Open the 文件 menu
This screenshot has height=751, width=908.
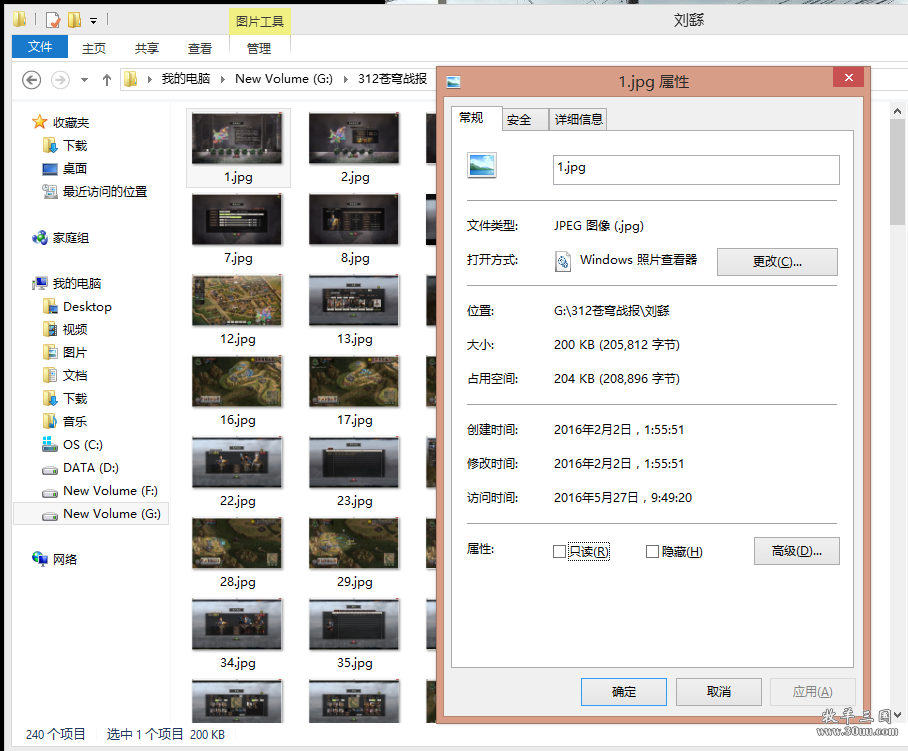click(40, 47)
